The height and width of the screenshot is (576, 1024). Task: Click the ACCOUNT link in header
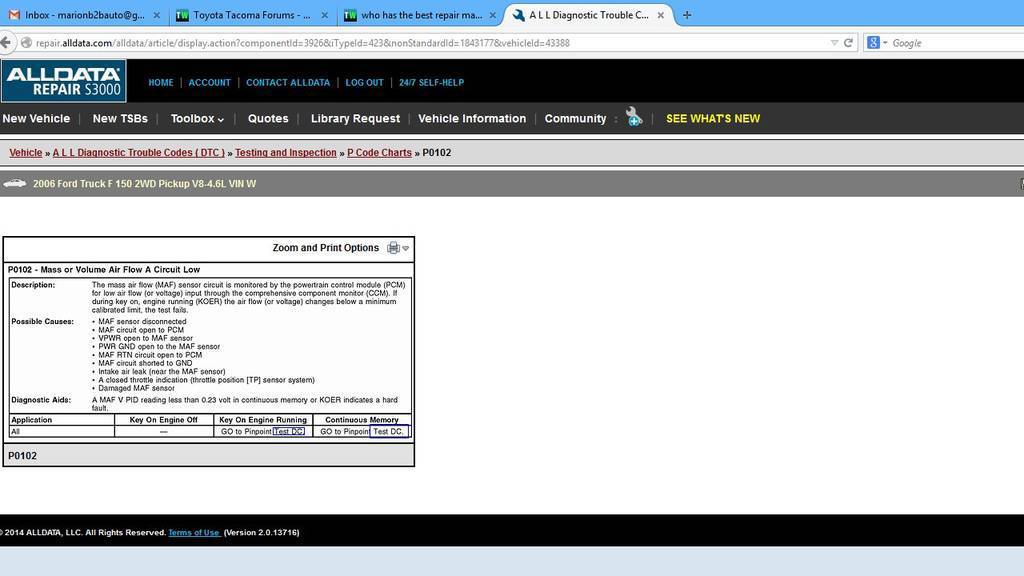pyautogui.click(x=210, y=83)
